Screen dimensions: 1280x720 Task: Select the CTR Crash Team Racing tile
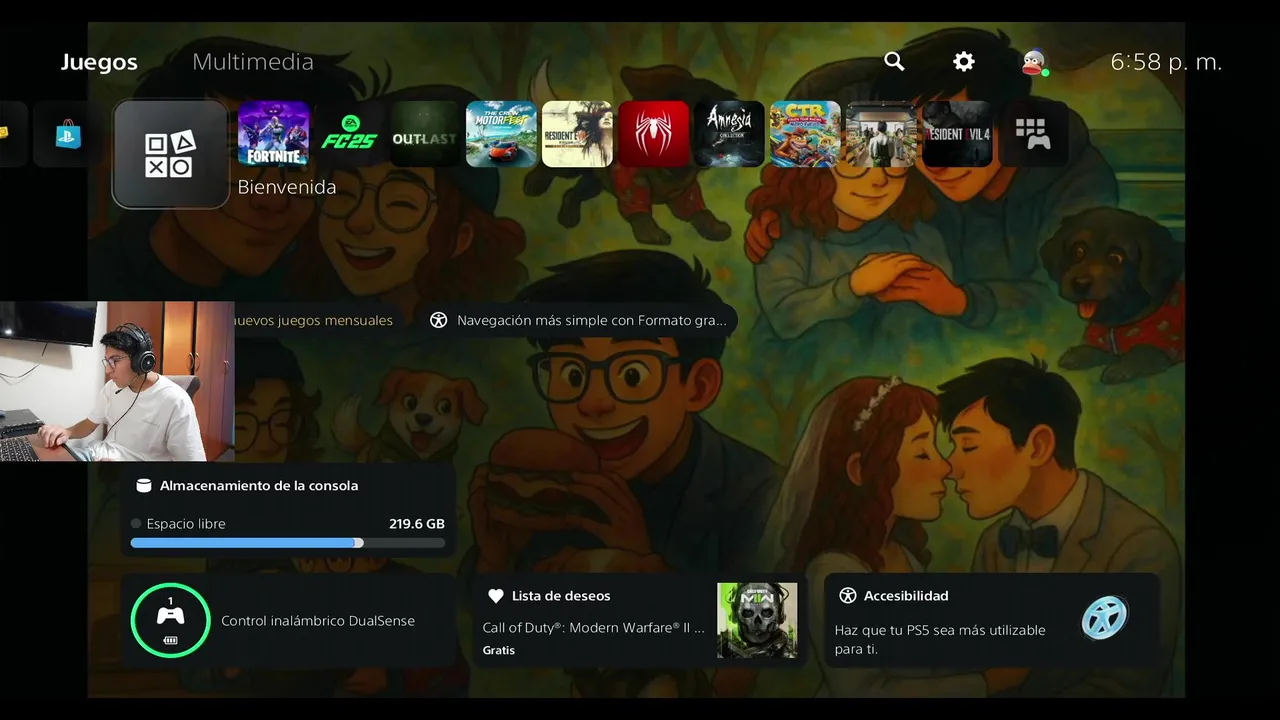pyautogui.click(x=805, y=134)
